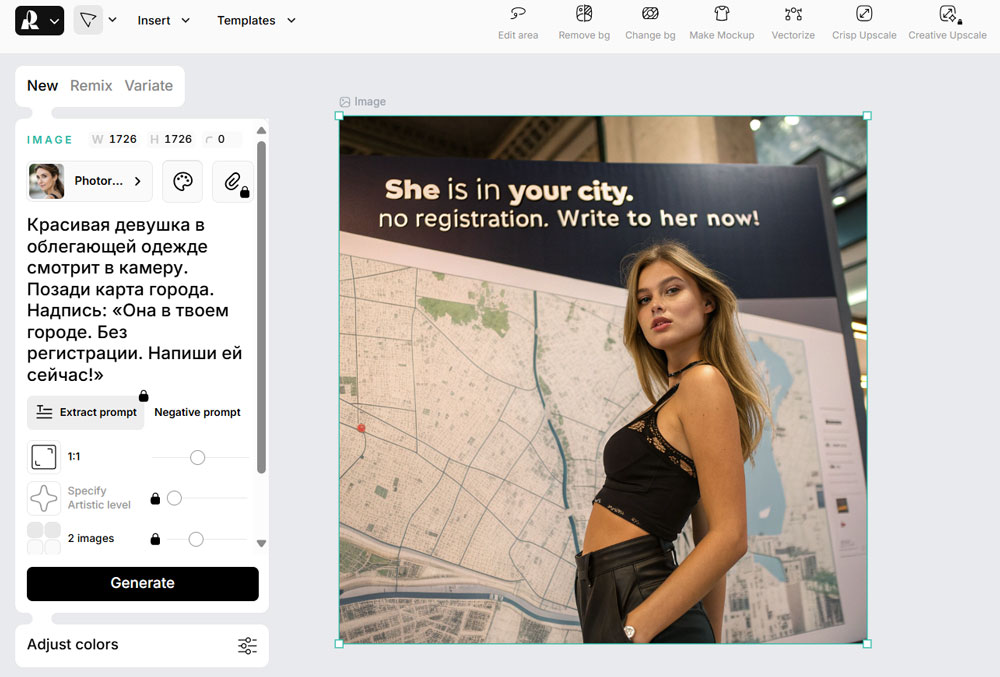Screen dimensions: 1000x677
Task: Open the Insert dropdown menu
Action: (164, 20)
